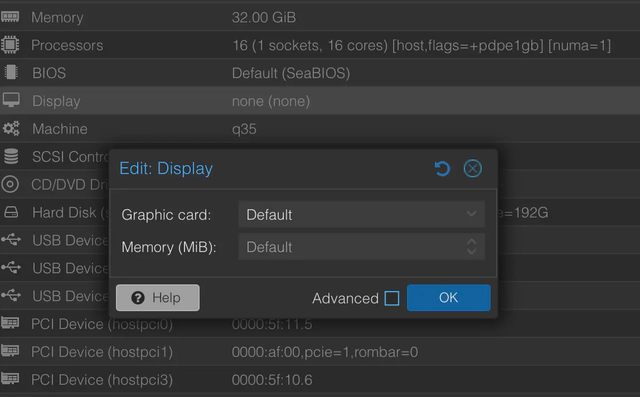Click the 32.00 GiB memory value
This screenshot has height=397, width=640.
click(264, 18)
